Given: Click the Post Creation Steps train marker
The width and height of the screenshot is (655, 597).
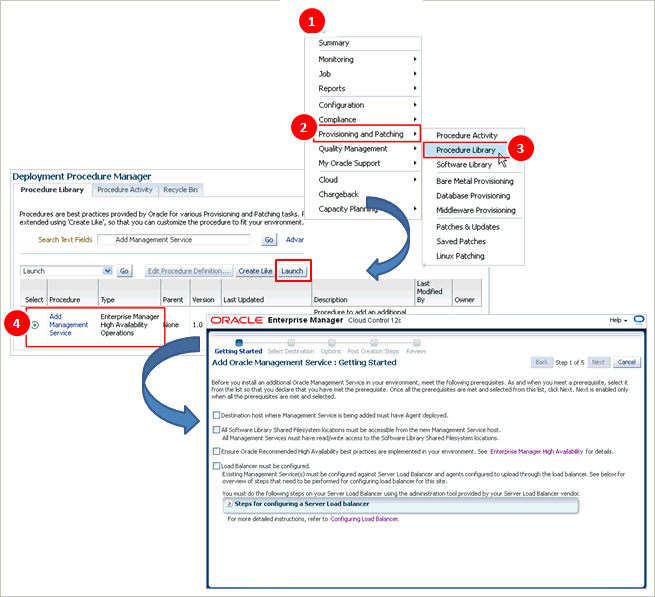Looking at the screenshot, I should 374,343.
